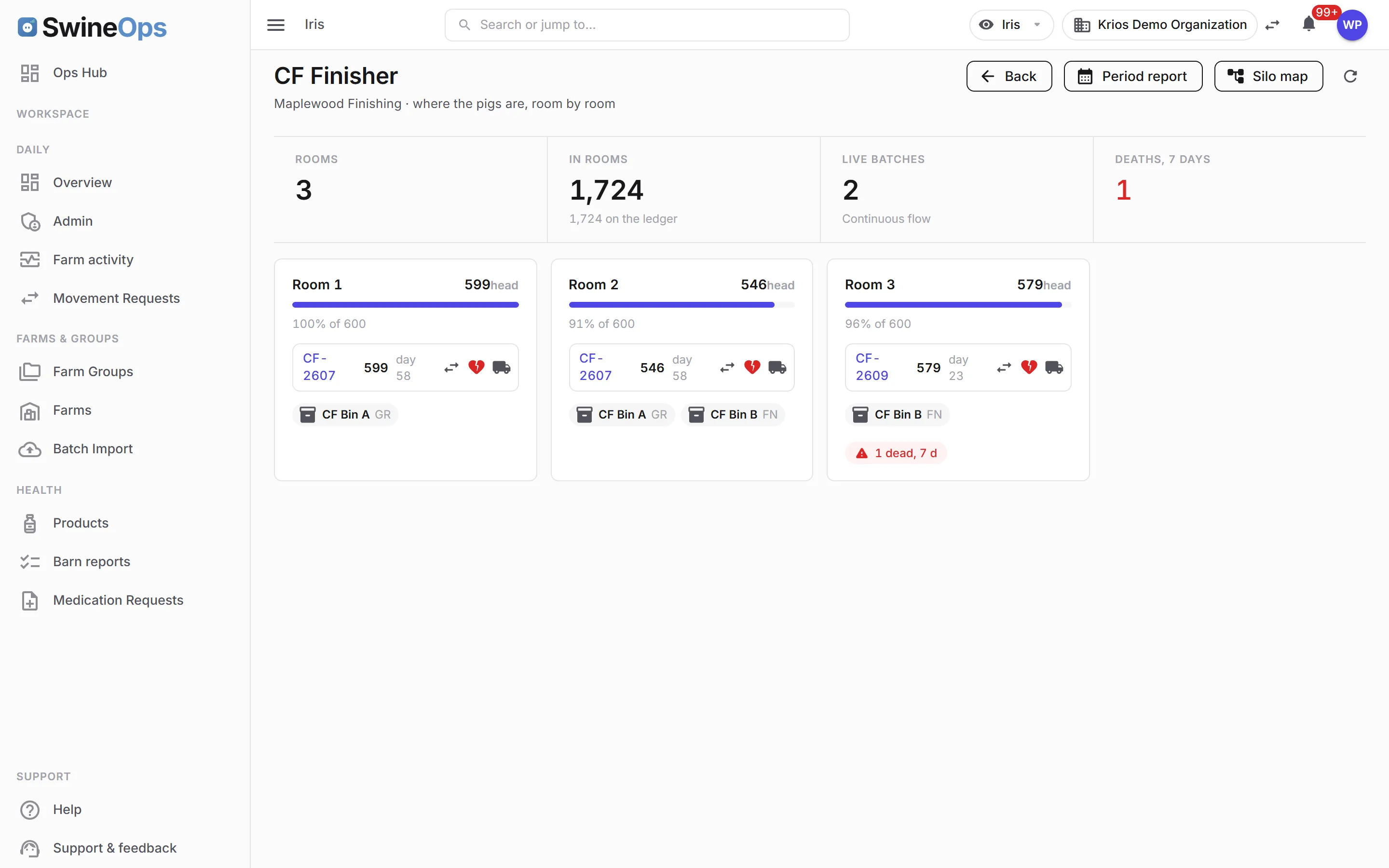Image resolution: width=1389 pixels, height=868 pixels.
Task: Click the truck icon in Room 1
Action: click(x=502, y=367)
